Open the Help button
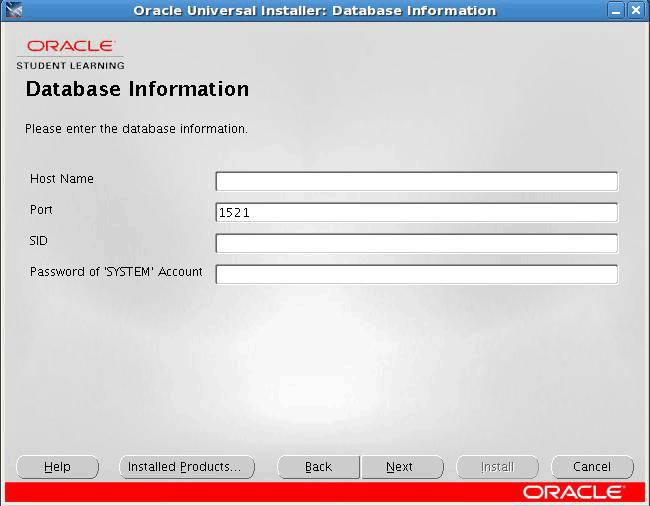The image size is (650, 506). [x=58, y=467]
